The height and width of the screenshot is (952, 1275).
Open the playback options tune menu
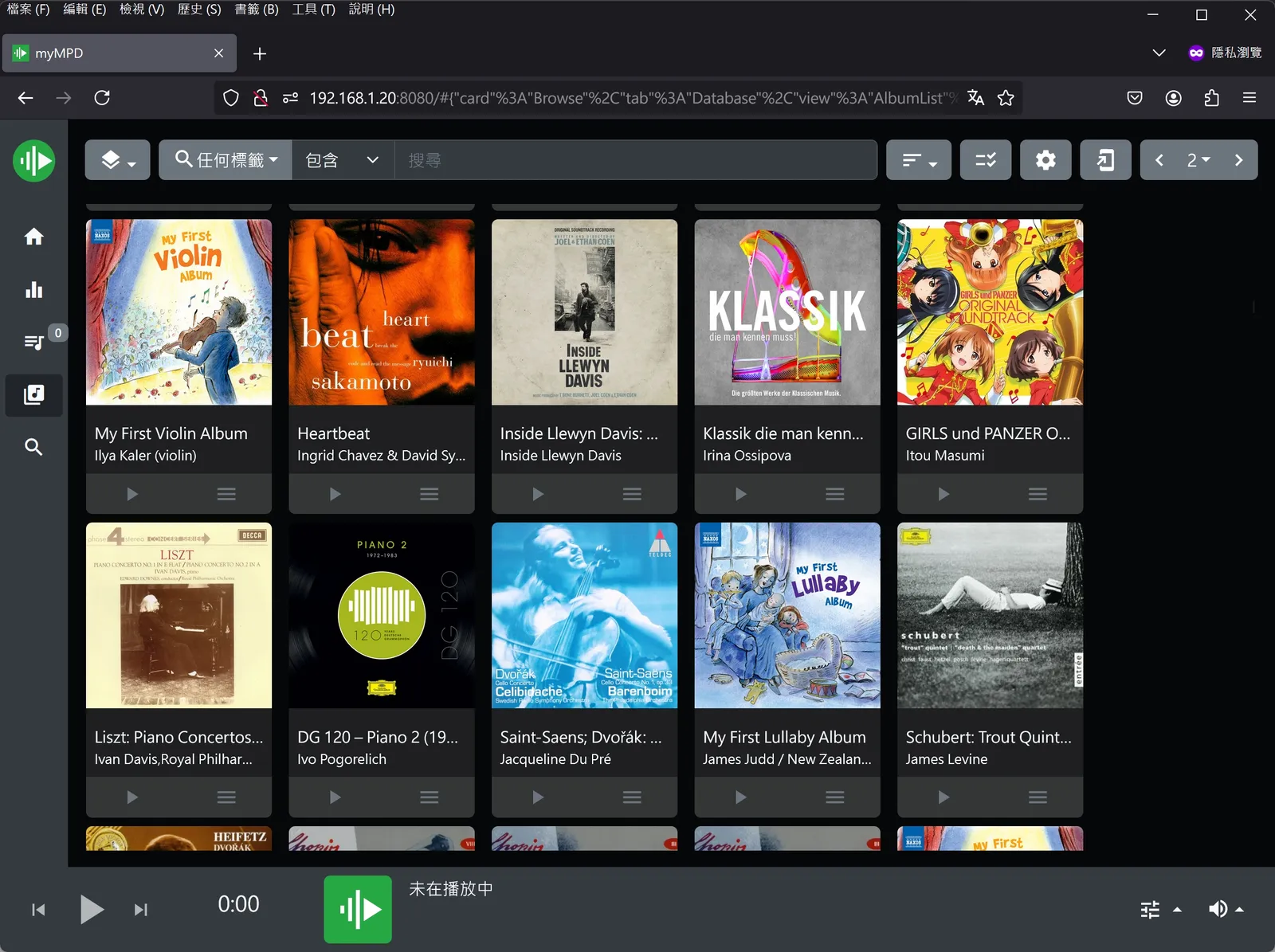1160,909
